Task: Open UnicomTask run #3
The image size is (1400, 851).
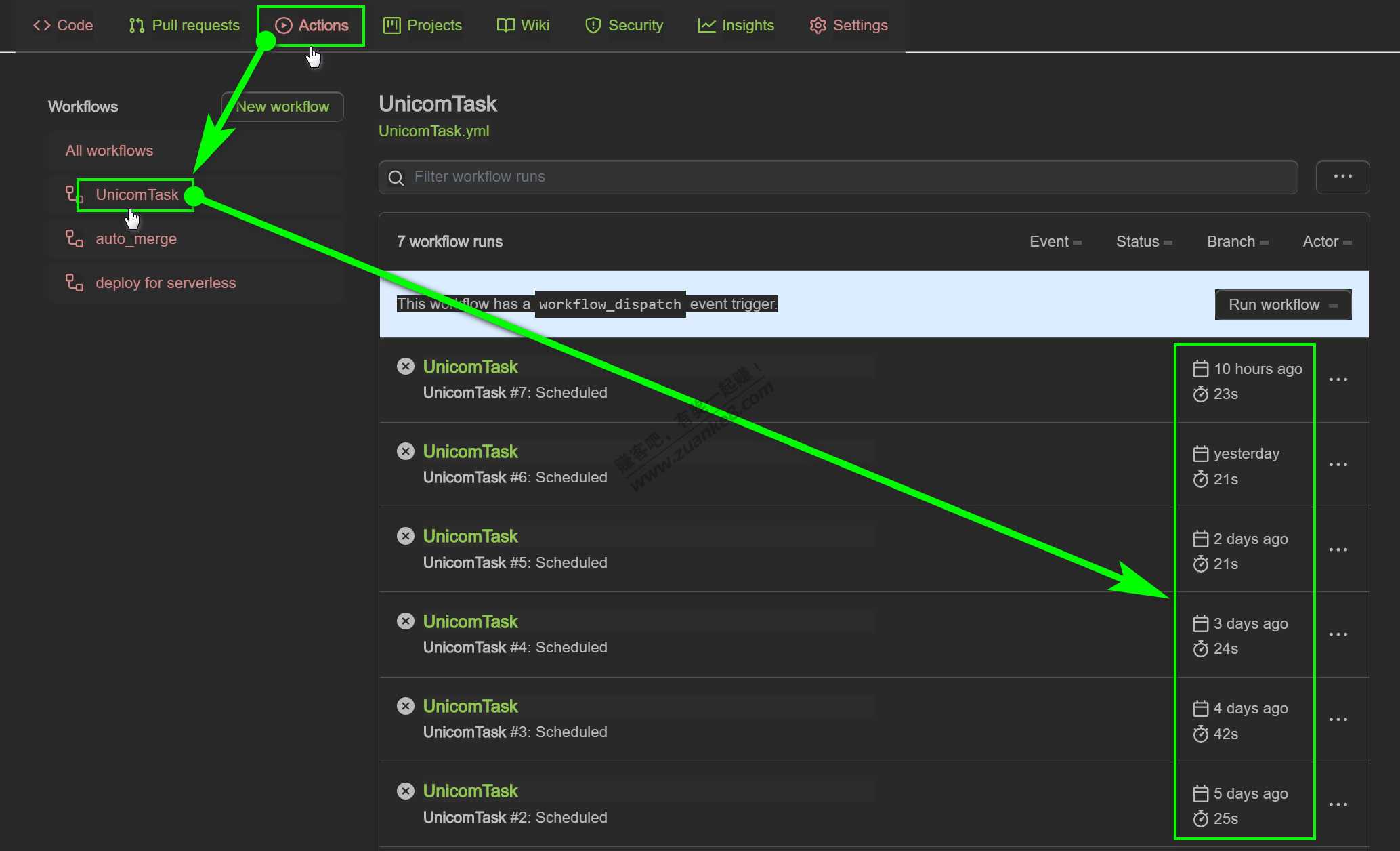Action: 470,706
